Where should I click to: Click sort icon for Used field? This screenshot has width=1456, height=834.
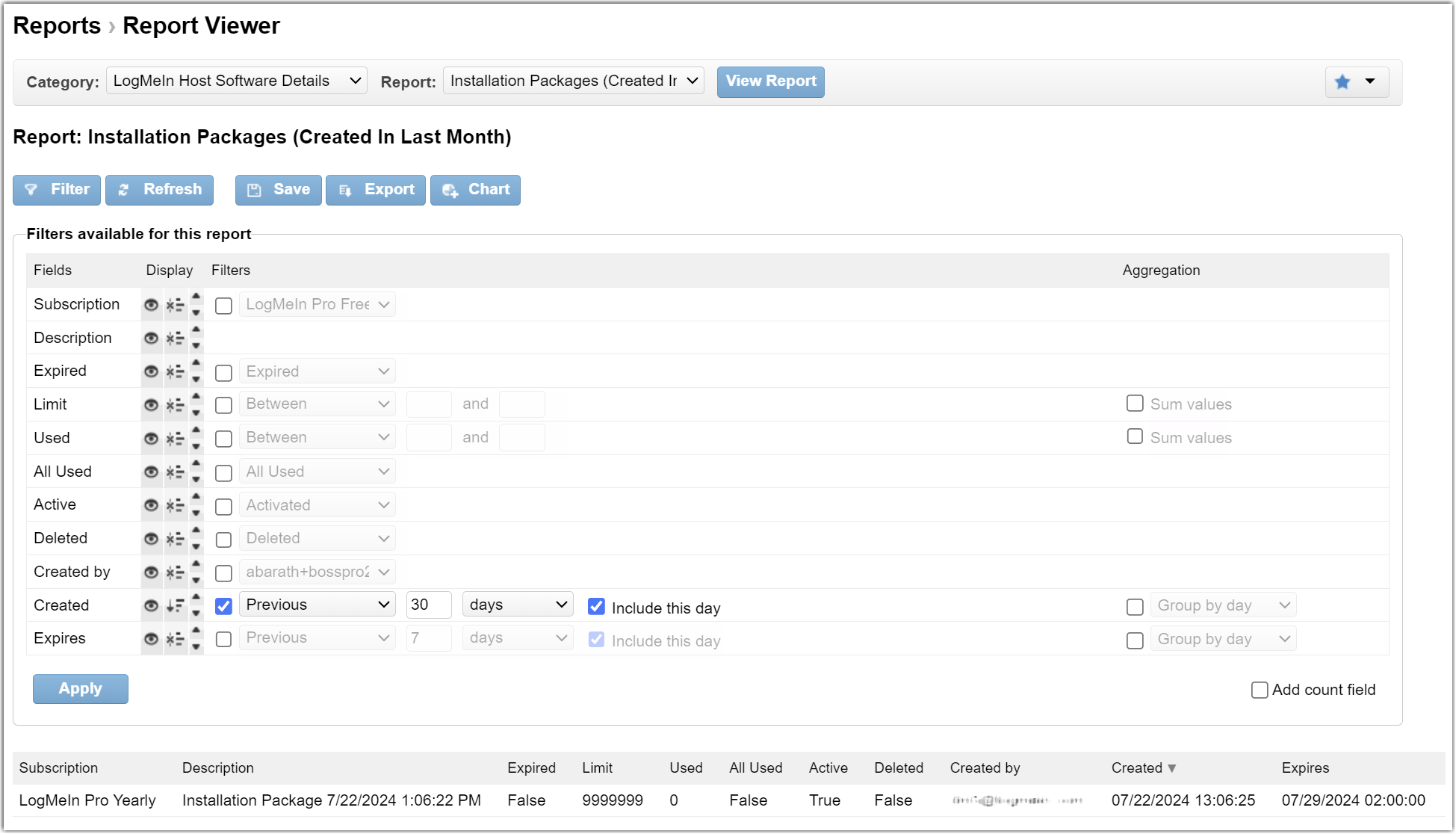tap(175, 439)
